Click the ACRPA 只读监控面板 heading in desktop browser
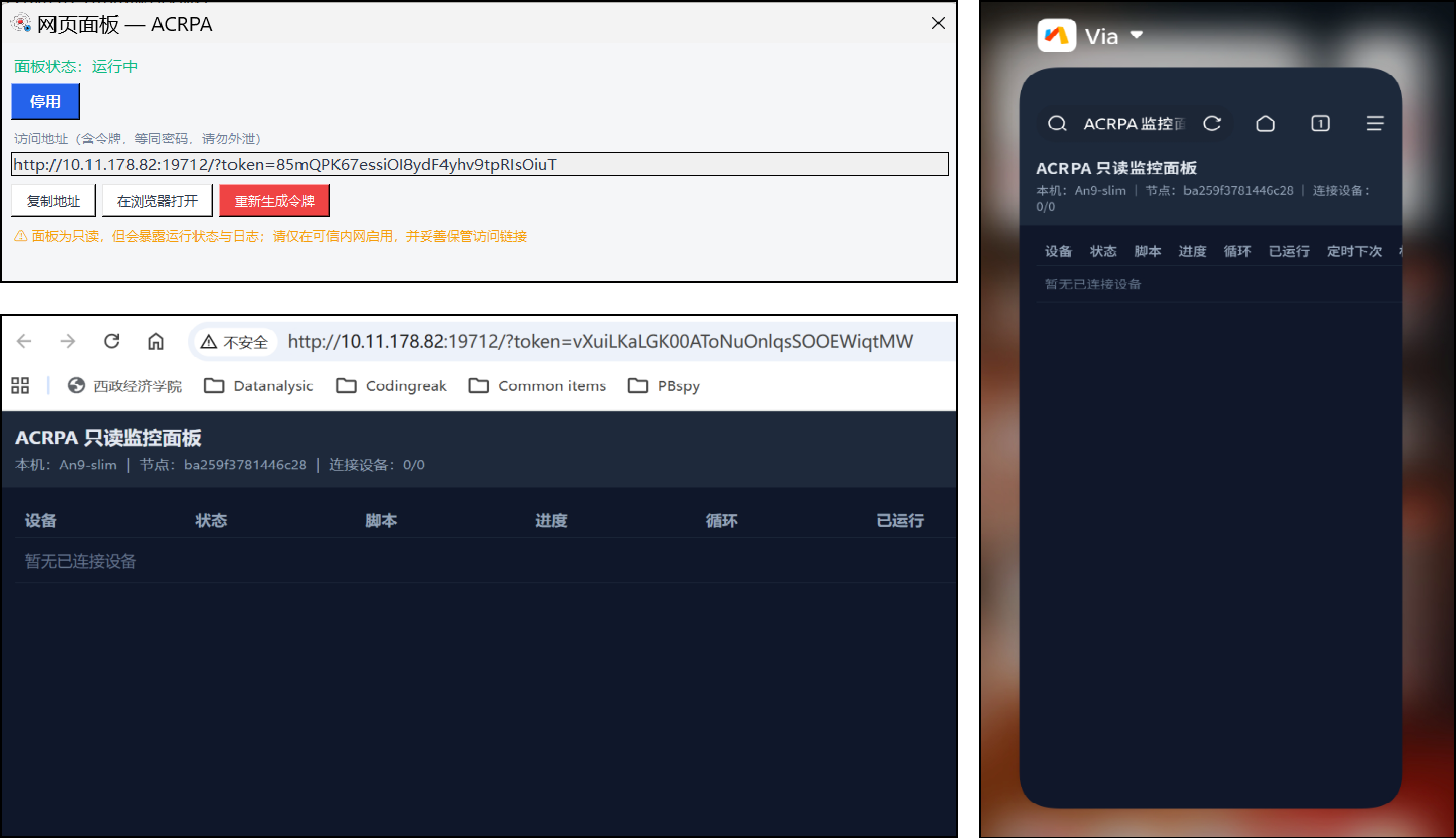 tap(108, 438)
